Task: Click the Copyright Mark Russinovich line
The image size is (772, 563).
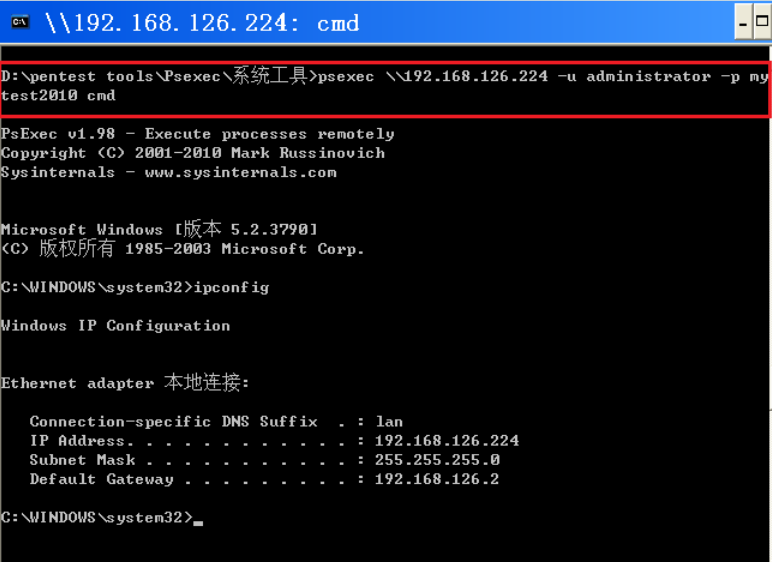Action: point(193,153)
